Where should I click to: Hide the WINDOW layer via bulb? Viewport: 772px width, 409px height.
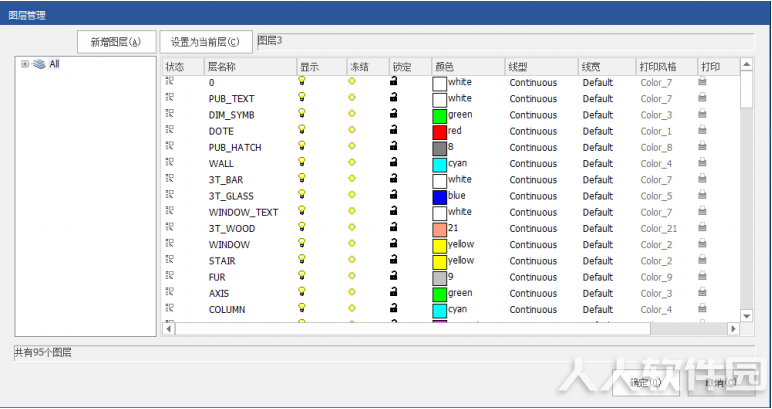click(x=302, y=244)
